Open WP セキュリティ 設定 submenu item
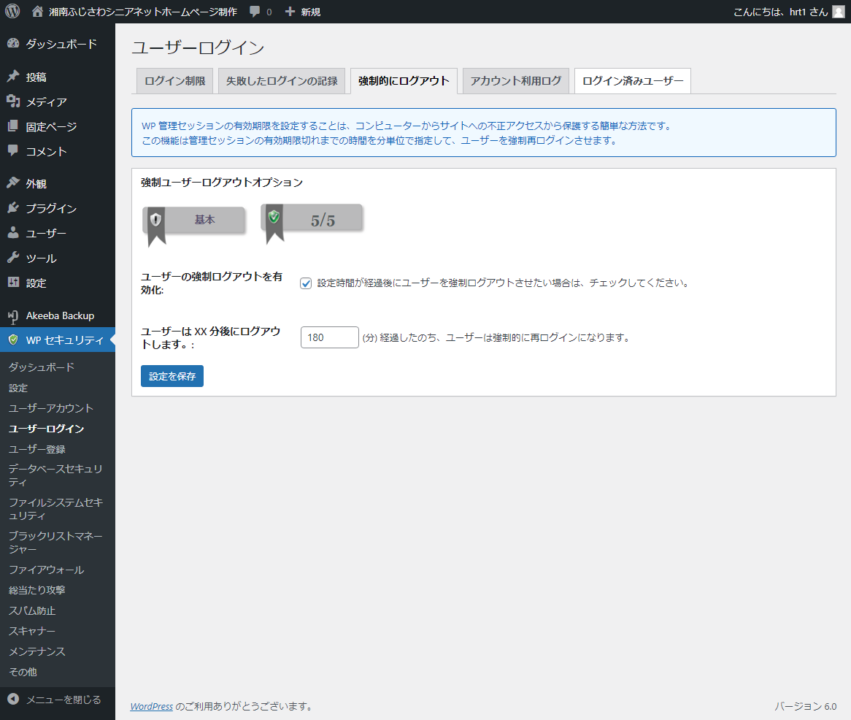The image size is (851, 720). point(18,388)
